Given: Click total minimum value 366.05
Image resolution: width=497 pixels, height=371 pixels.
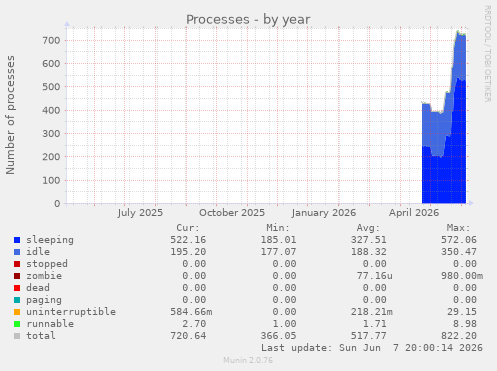Looking at the screenshot, I should click(x=278, y=336).
